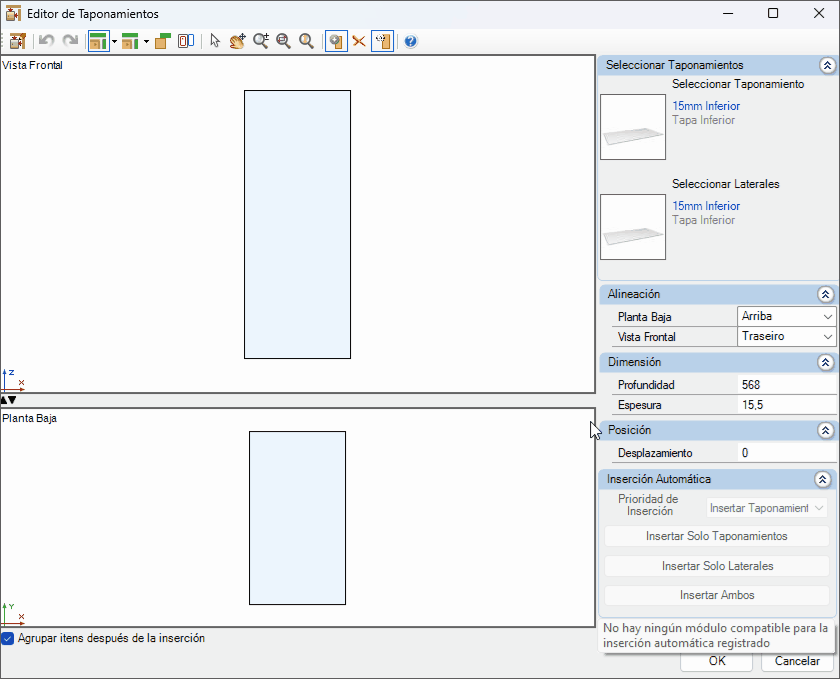
Task: Click the Profundidad value field
Action: [786, 385]
